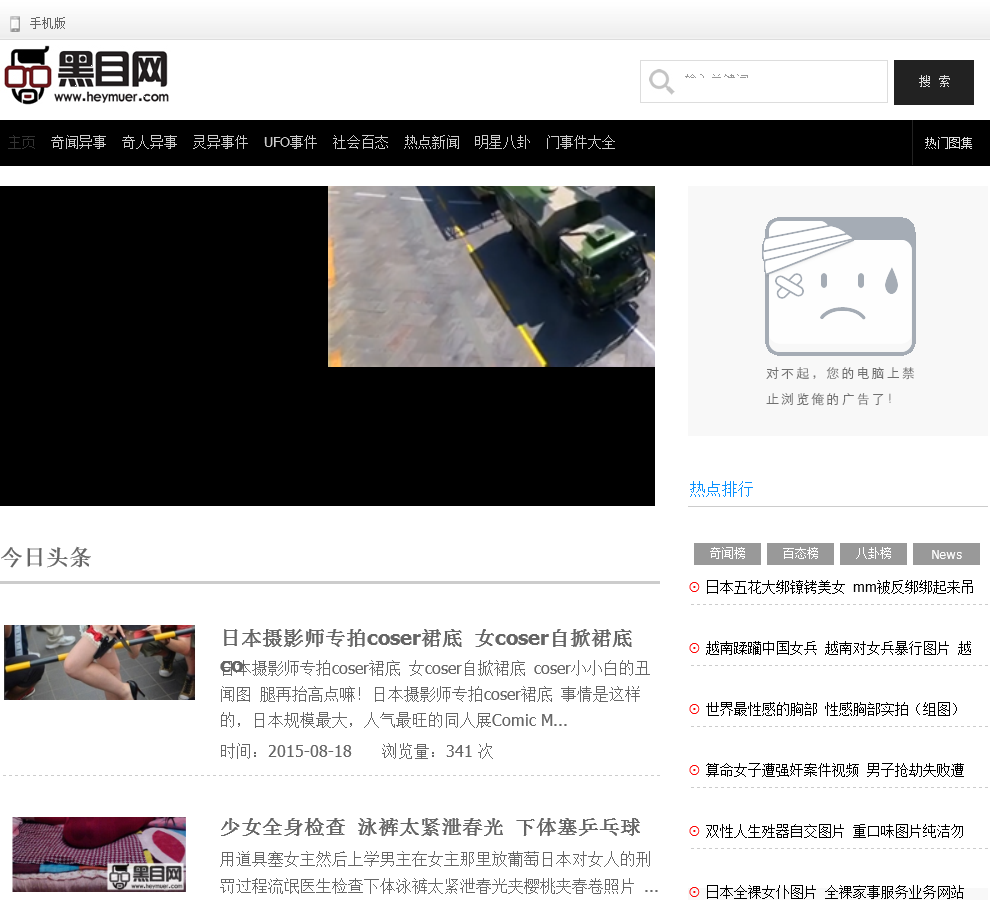Viewport: 990px width, 900px height.
Task: Switch to the 奇闻榜 tab
Action: click(x=727, y=554)
